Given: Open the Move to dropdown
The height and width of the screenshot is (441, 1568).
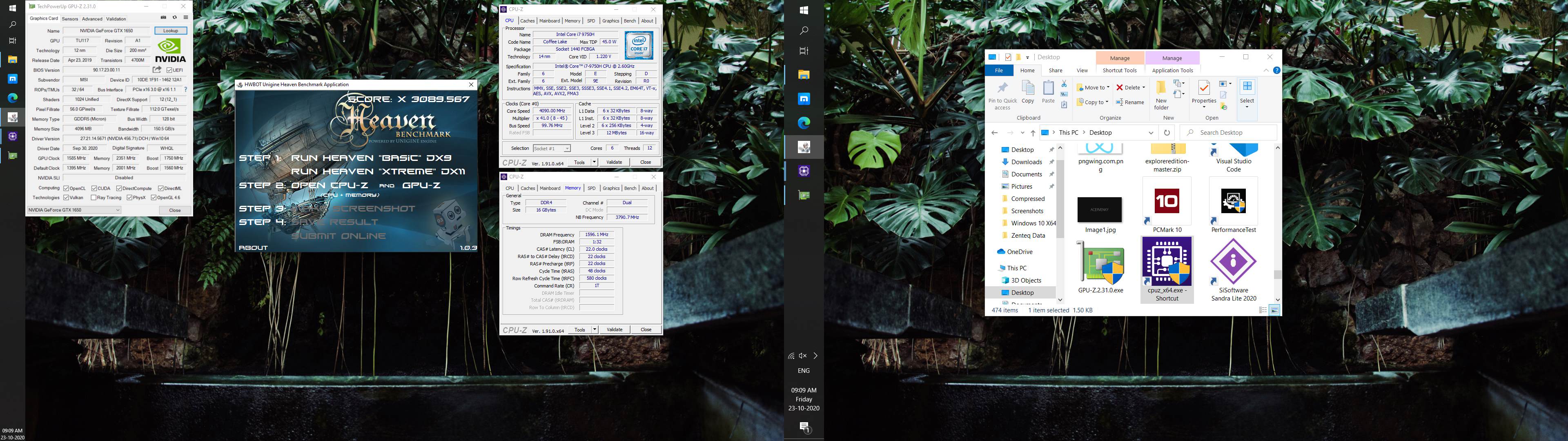Looking at the screenshot, I should point(1093,88).
